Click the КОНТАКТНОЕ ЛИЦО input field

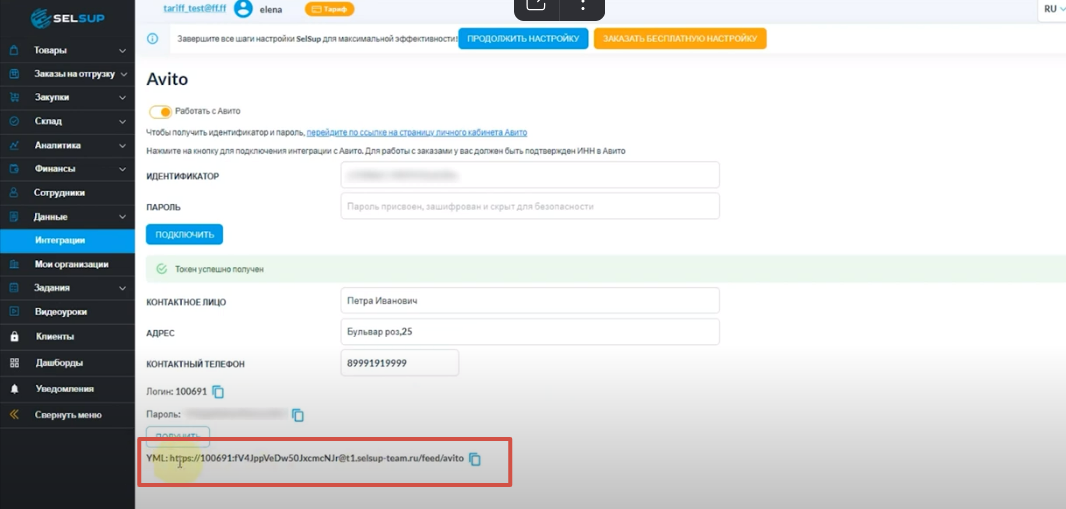click(530, 300)
